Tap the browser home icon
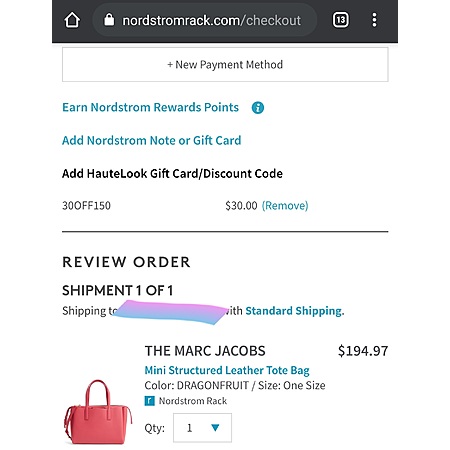This screenshot has height=450, width=450. pyautogui.click(x=72, y=20)
